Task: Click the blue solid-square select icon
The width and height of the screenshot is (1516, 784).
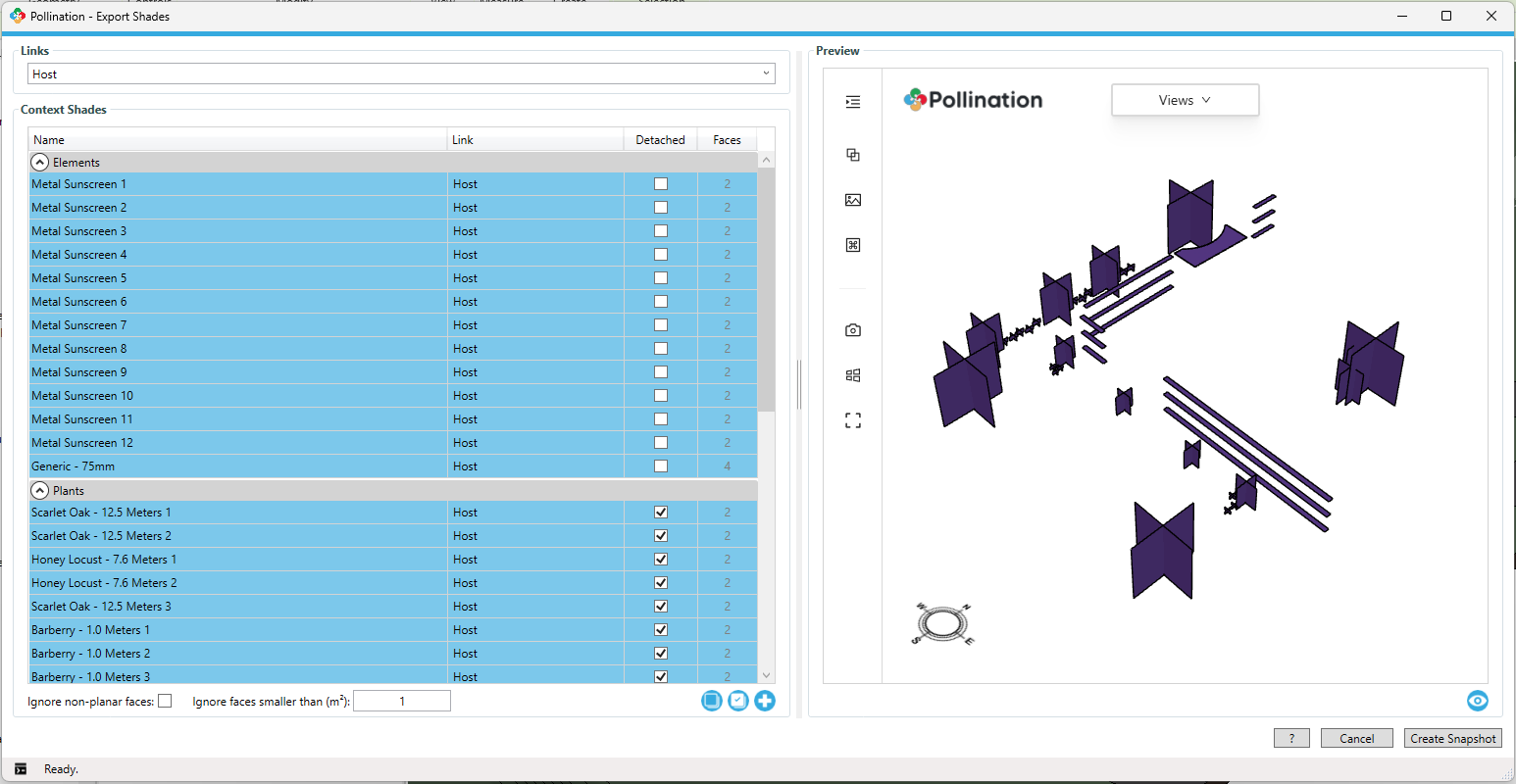Action: (x=712, y=701)
